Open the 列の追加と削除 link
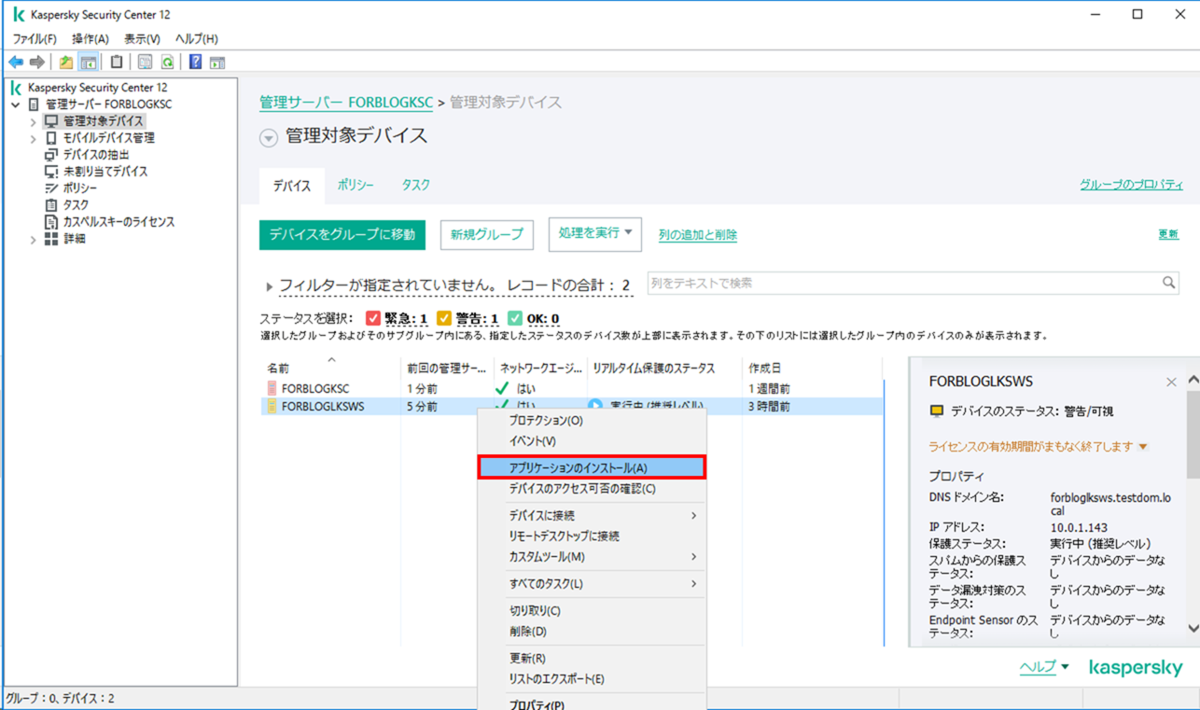 (698, 235)
